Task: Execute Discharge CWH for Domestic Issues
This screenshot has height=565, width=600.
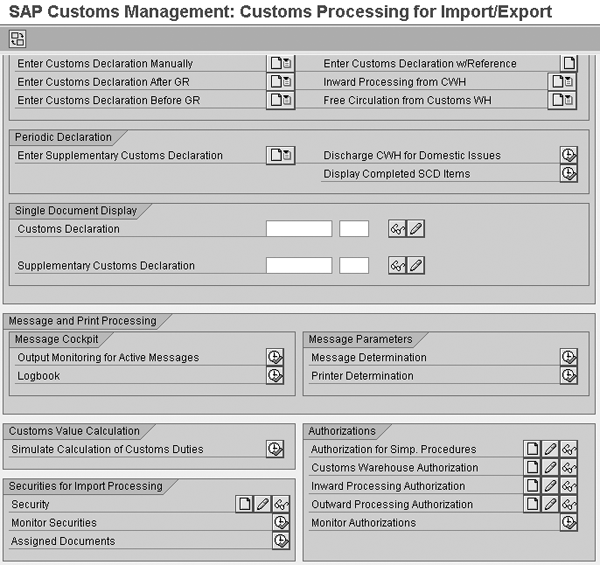Action: pos(569,155)
